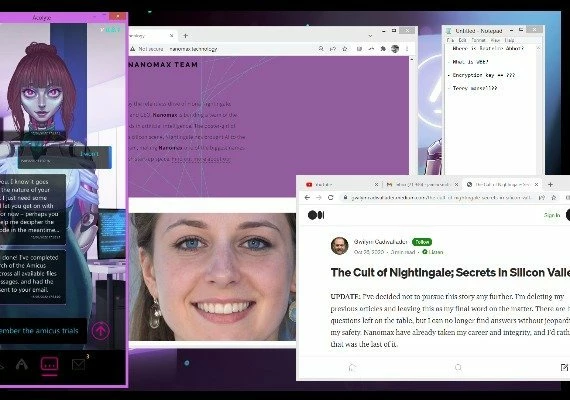Open the three-dot menu in nanomax browser
The width and height of the screenshot is (570, 400).
click(x=407, y=49)
